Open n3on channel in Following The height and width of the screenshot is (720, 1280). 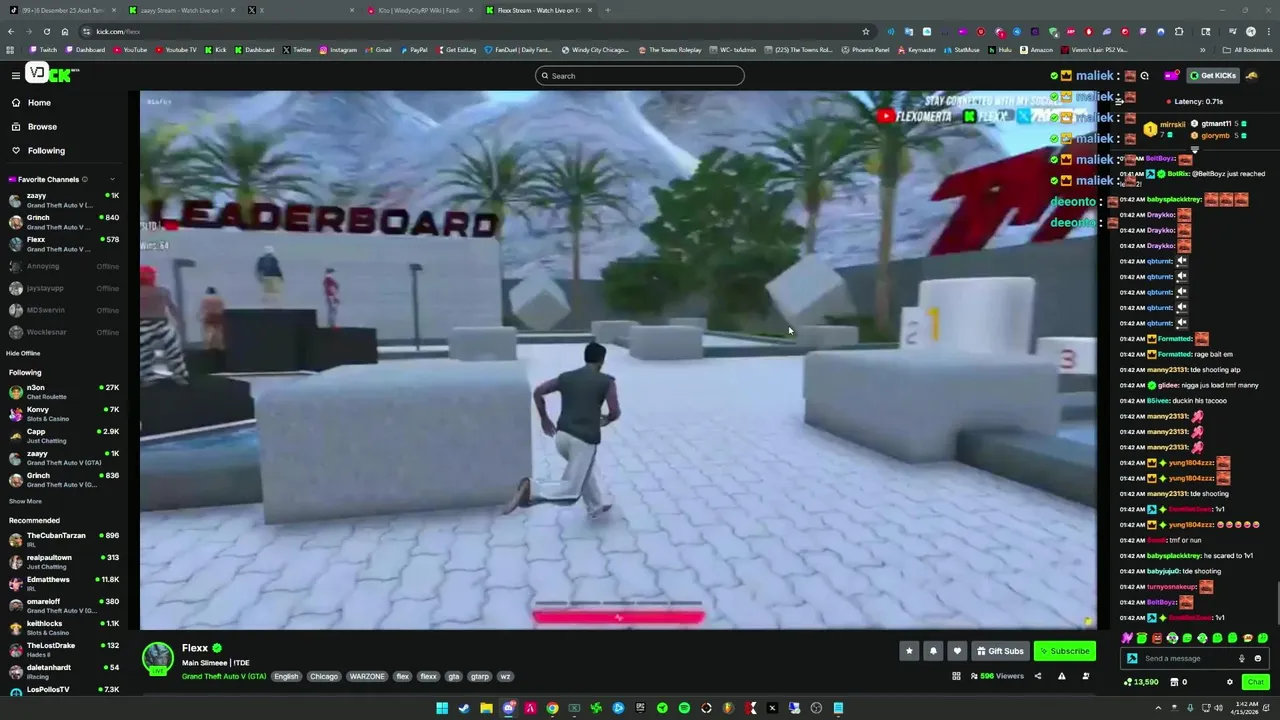pyautogui.click(x=62, y=392)
